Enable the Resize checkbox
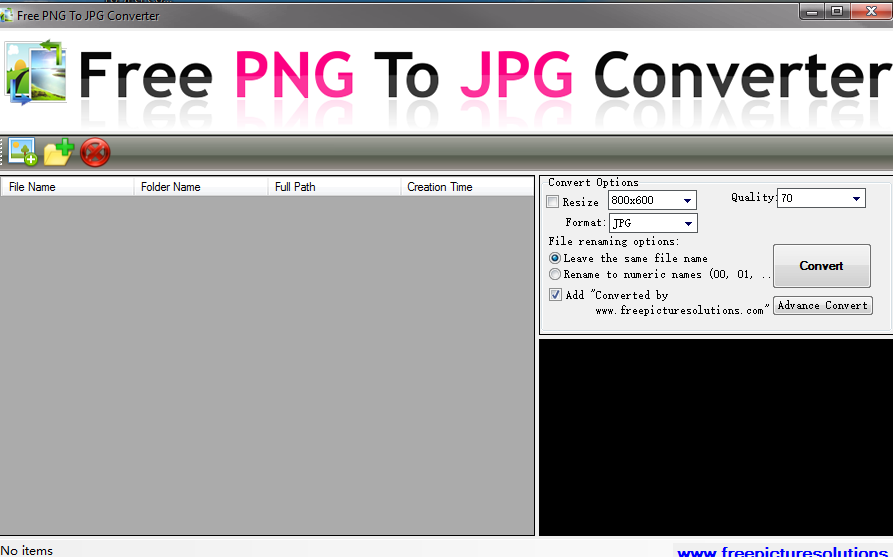This screenshot has width=893, height=557. tap(552, 202)
